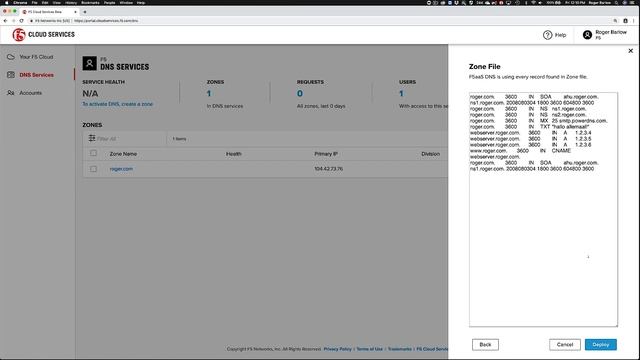Go back in the browser

[x=5, y=20]
